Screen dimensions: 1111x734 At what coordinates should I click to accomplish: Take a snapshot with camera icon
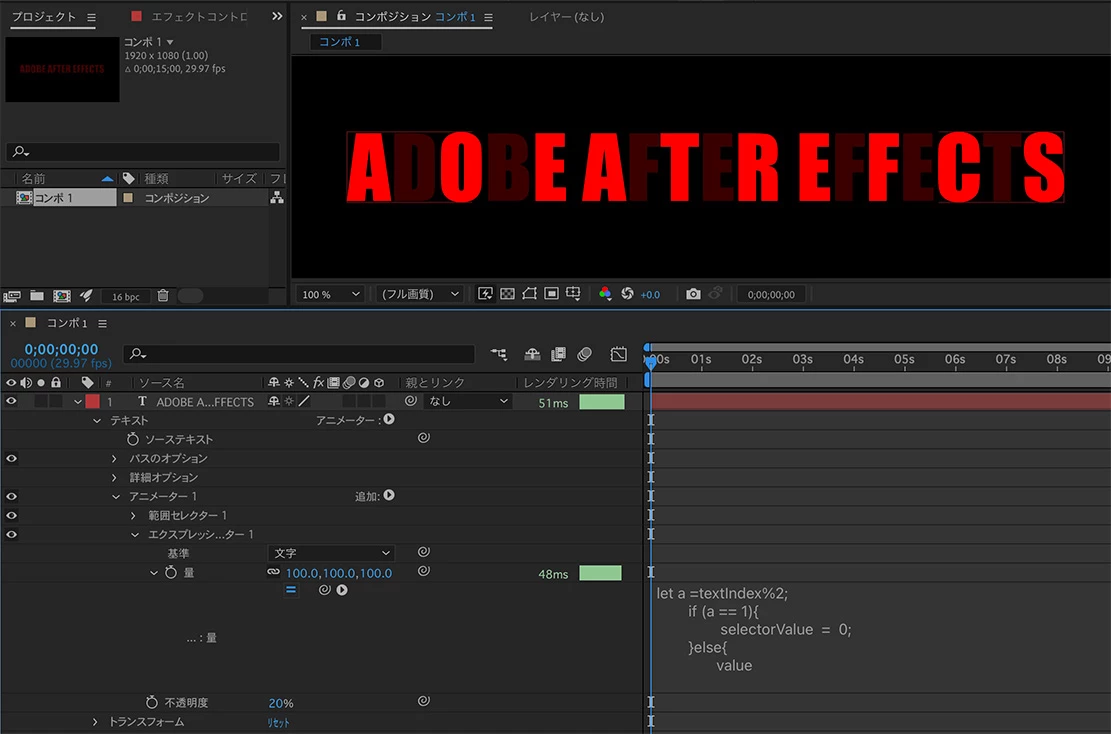click(693, 293)
